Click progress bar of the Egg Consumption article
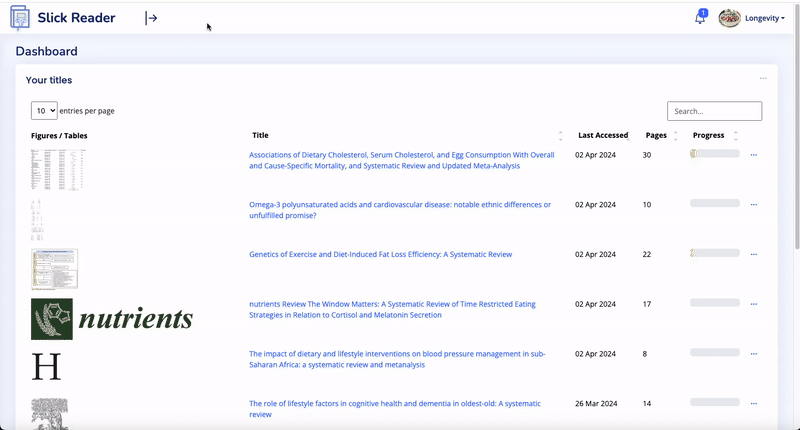Image resolution: width=800 pixels, height=430 pixels. pos(714,154)
